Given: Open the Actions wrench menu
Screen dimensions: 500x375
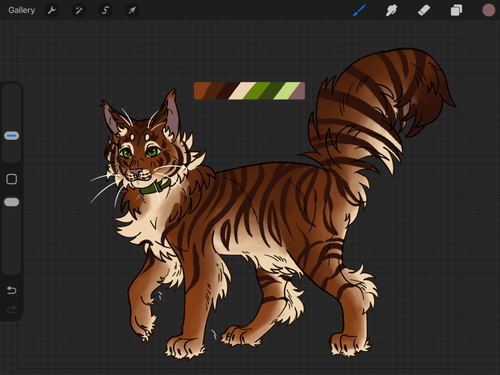Looking at the screenshot, I should [x=52, y=10].
